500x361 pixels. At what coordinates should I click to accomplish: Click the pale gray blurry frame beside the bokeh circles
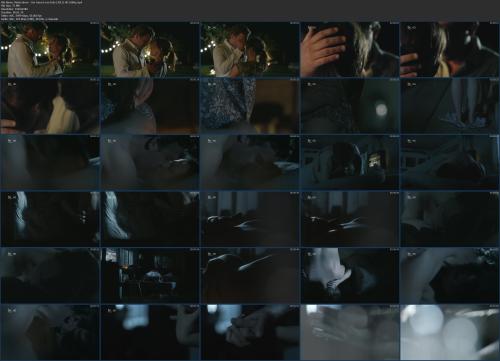[350, 332]
